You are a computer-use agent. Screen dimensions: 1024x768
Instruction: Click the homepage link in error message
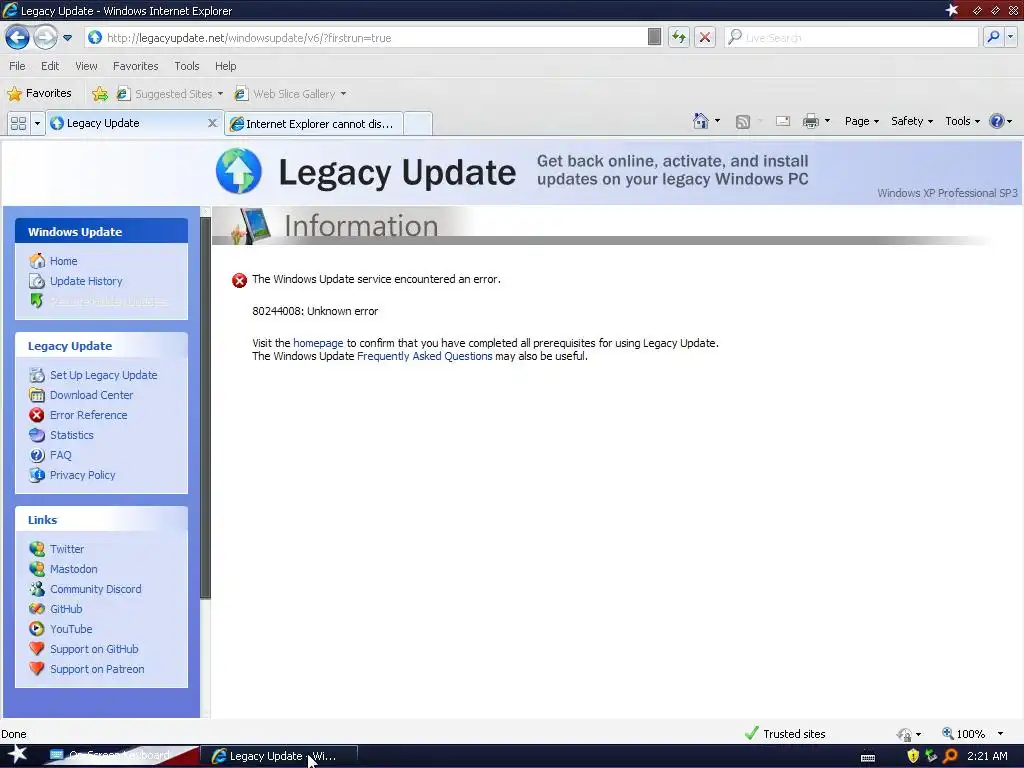coord(318,343)
